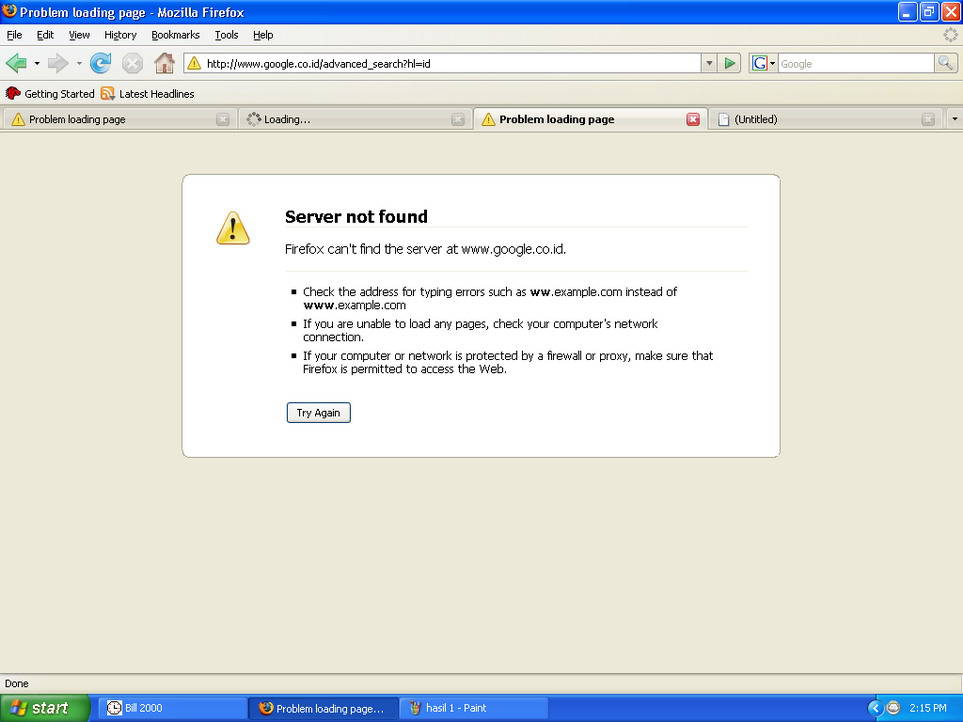Click the Done status bar text
The image size is (963, 722).
tap(17, 683)
